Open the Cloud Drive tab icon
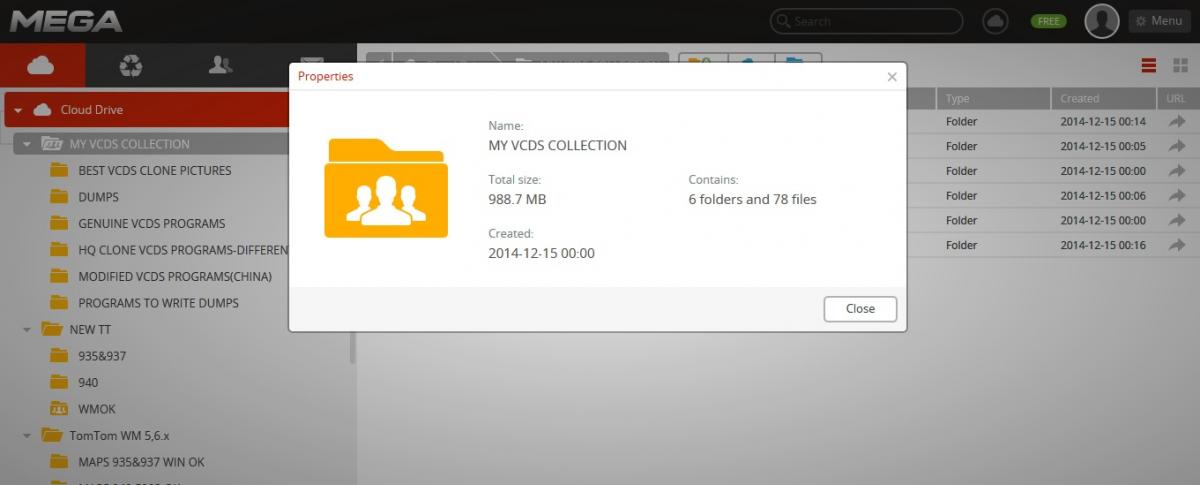1200x485 pixels. click(x=41, y=66)
